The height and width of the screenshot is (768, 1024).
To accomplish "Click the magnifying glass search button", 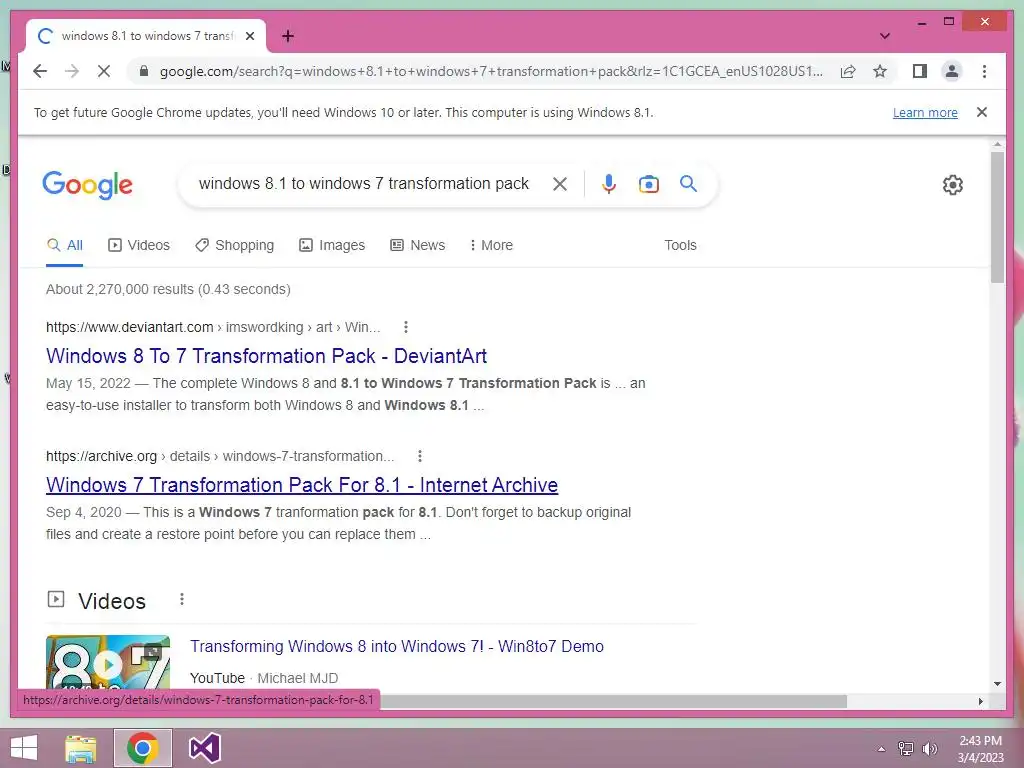I will 688,184.
